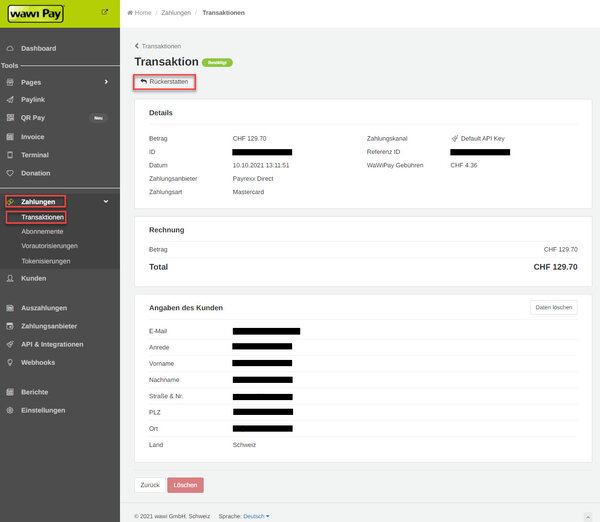Viewport: 600px width, 522px height.
Task: Open Donation in the sidebar
Action: [36, 173]
